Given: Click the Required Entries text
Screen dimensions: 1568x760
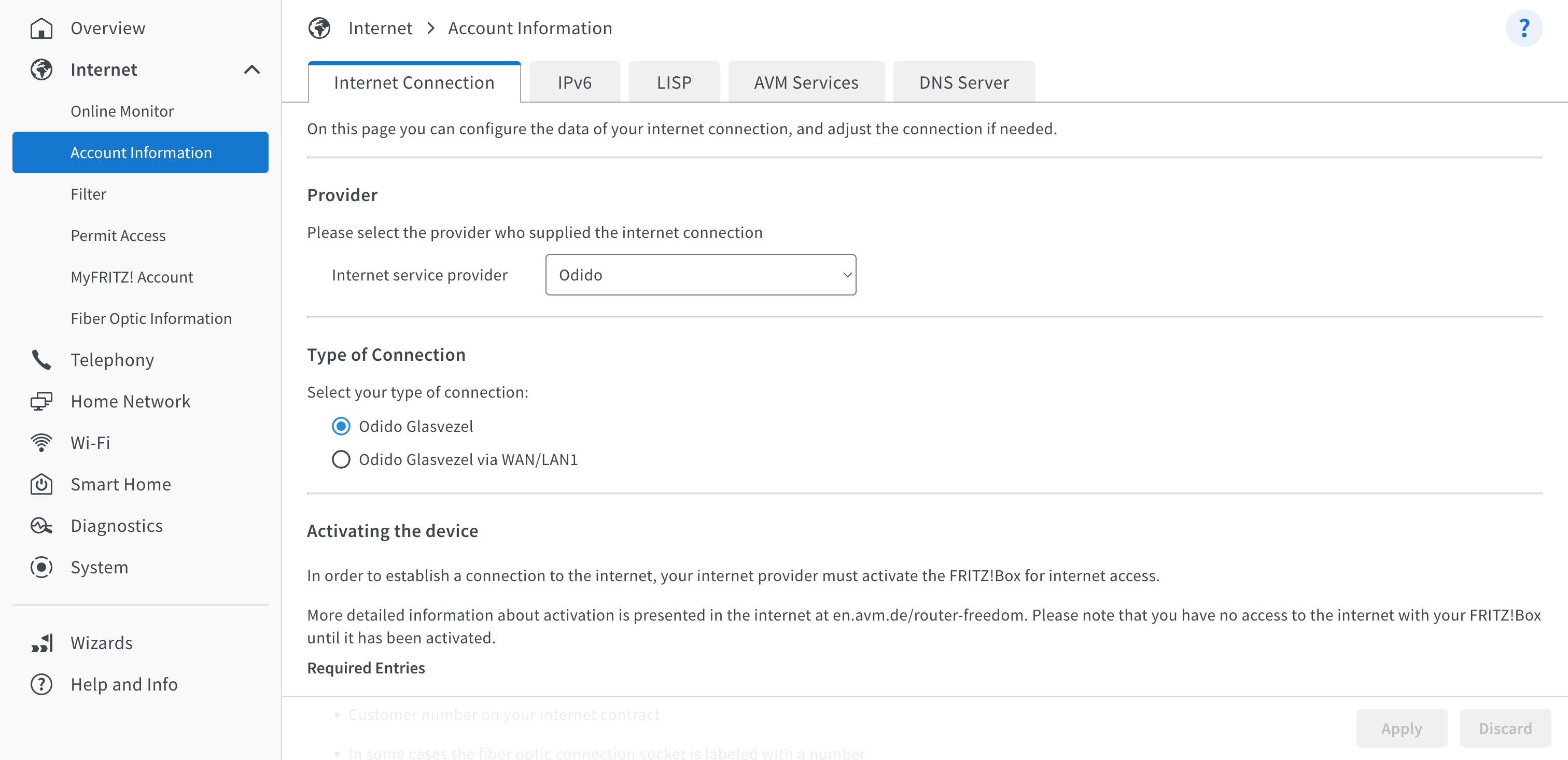Looking at the screenshot, I should (366, 668).
